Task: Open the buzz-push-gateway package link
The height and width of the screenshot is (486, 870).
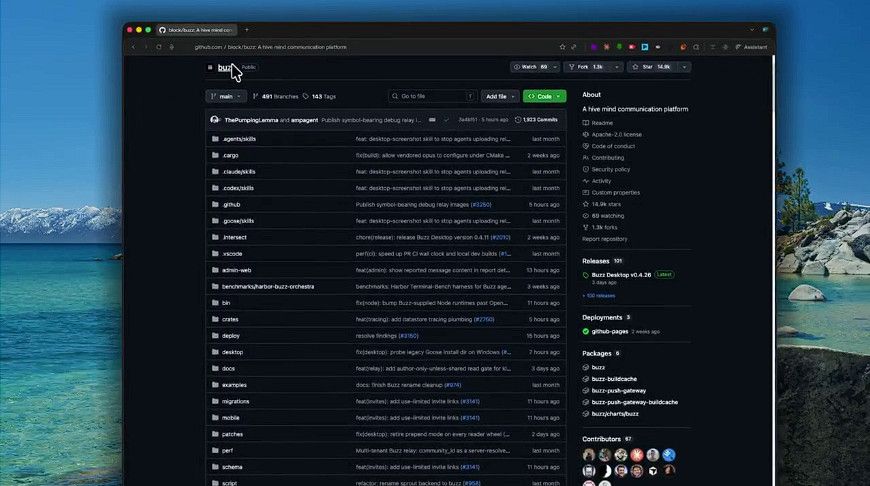Action: tap(619, 391)
